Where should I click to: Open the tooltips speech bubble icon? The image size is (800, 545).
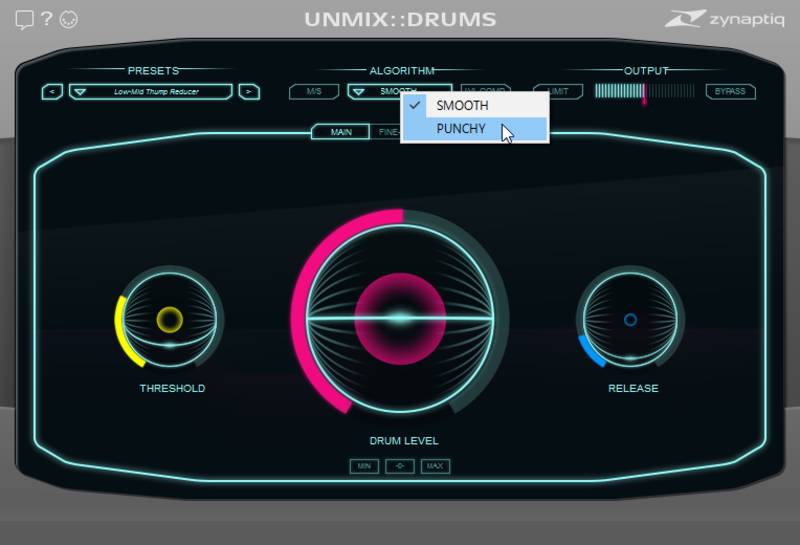pos(24,20)
